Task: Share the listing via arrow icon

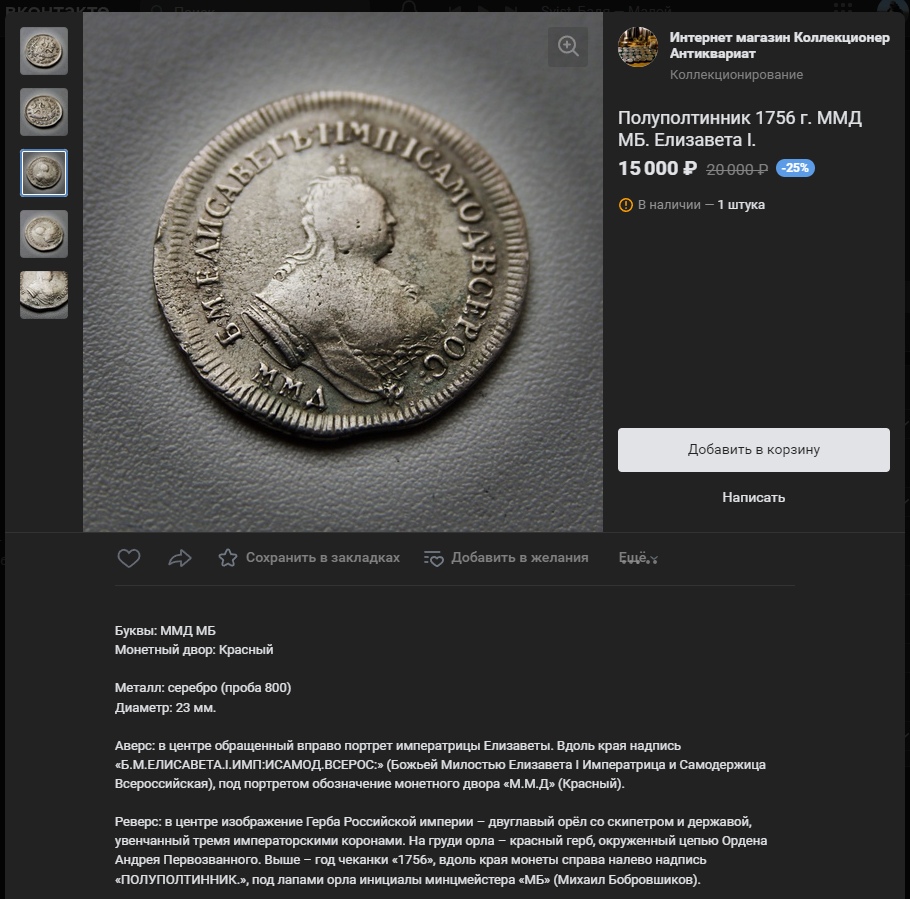Action: coord(179,558)
